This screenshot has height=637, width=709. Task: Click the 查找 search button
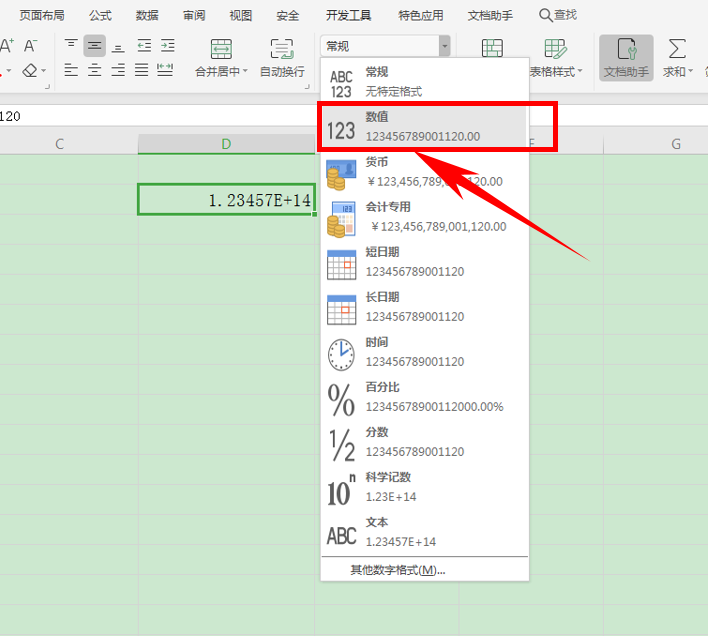(558, 15)
